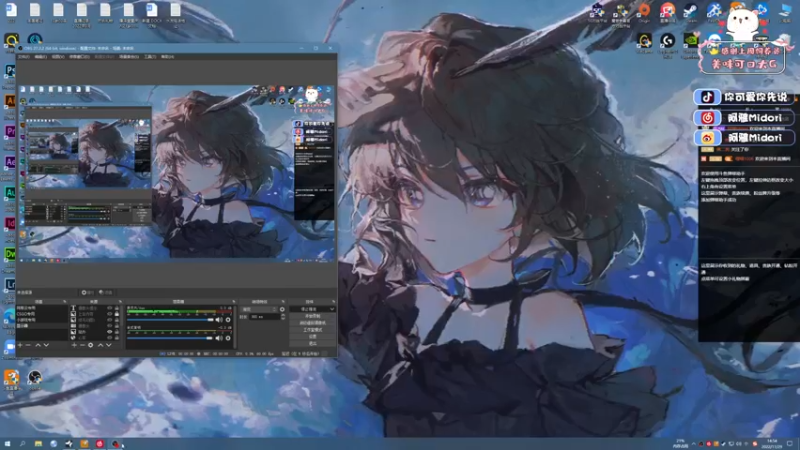Viewport: 800px width, 450px height.
Task: Click the OBS preview canvas
Action: pos(177,174)
